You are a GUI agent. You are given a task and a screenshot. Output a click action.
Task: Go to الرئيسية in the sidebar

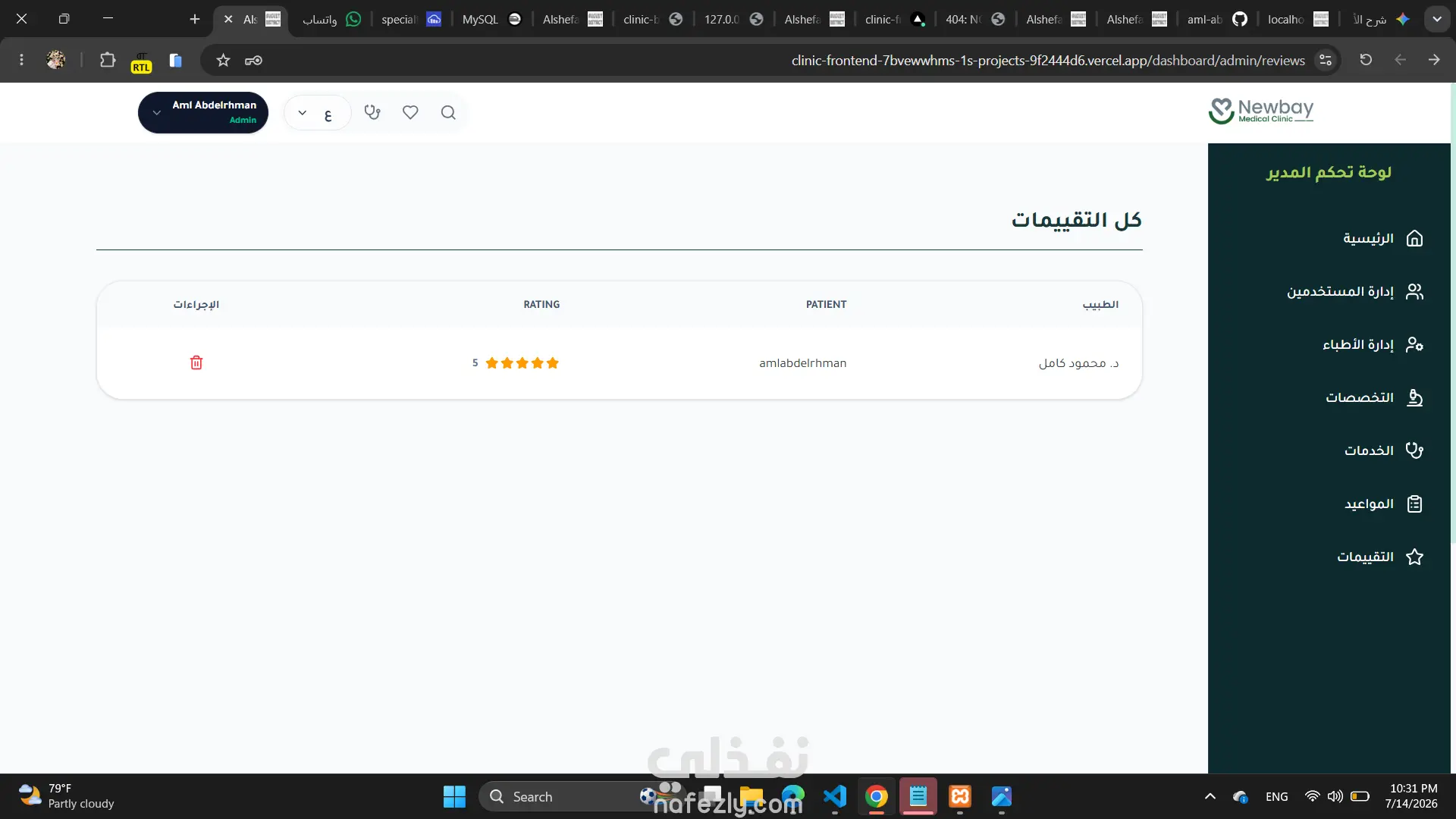point(1383,238)
